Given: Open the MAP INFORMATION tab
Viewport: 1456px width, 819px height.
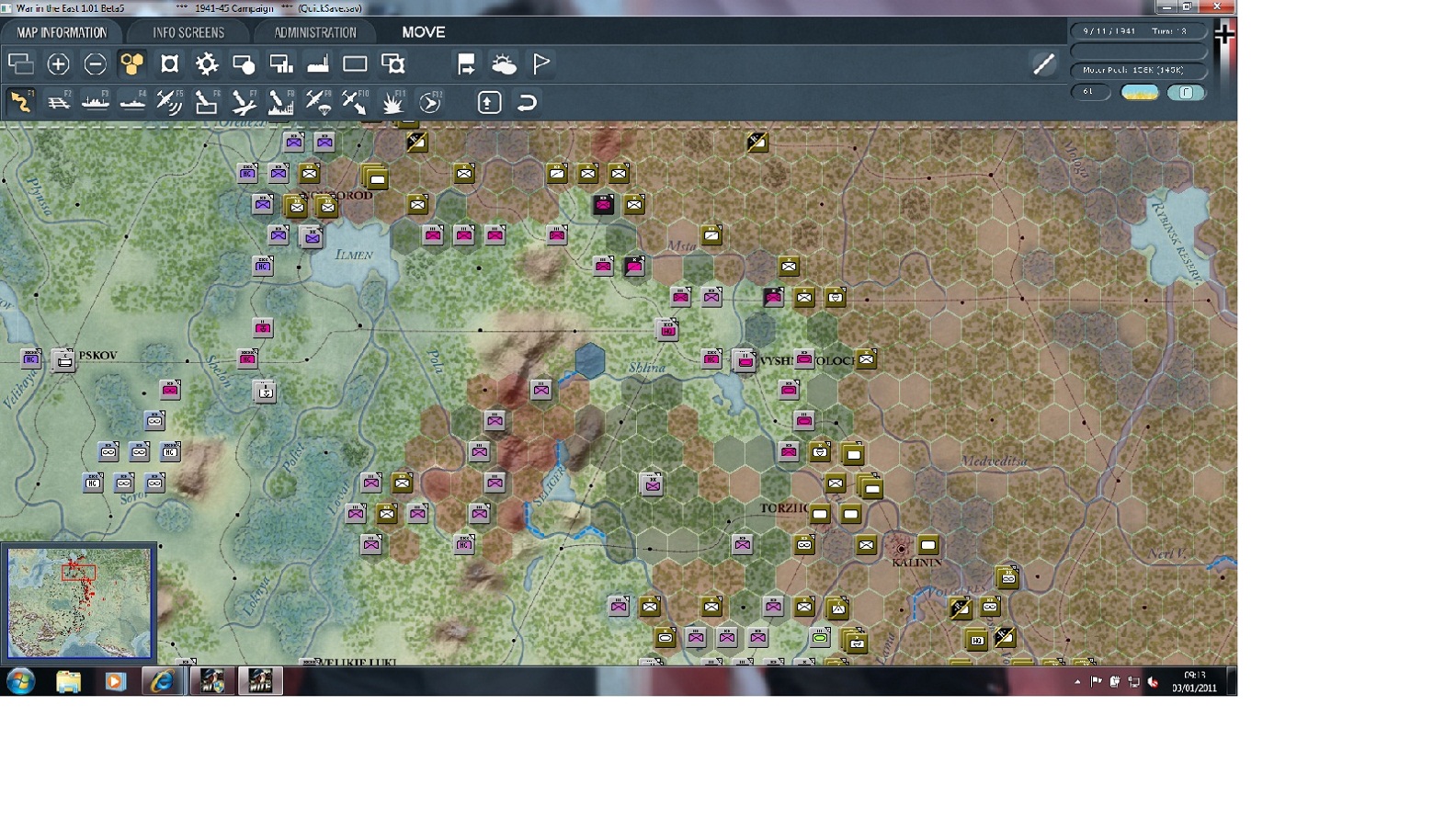Looking at the screenshot, I should [x=62, y=32].
